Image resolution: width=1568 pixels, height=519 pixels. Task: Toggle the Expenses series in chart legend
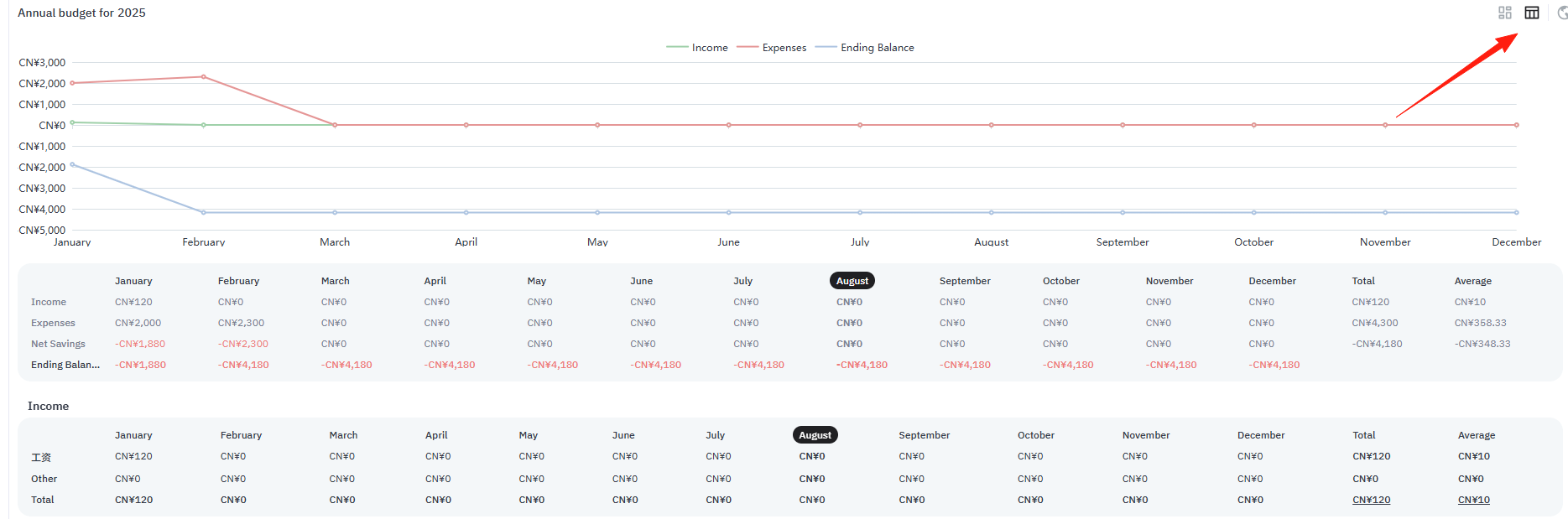click(x=772, y=48)
